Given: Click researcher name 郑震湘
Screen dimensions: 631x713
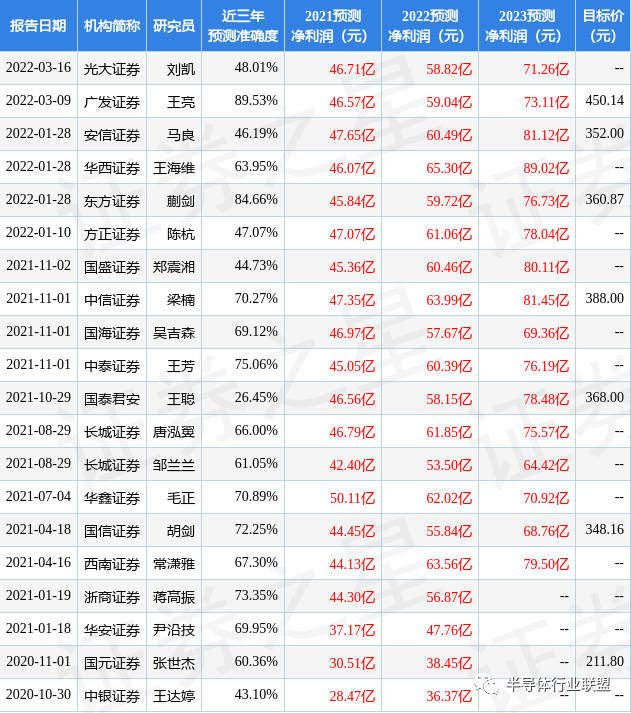Looking at the screenshot, I should click(174, 267).
